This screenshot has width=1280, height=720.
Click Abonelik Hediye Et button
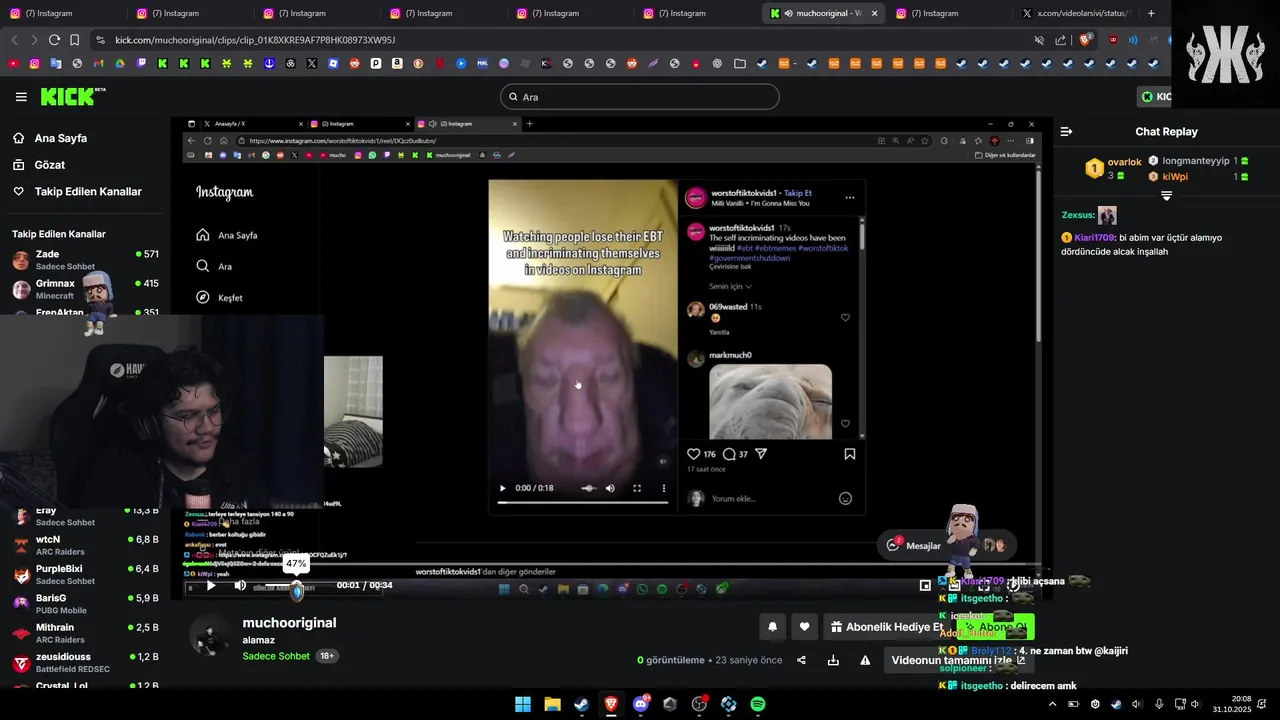pos(887,627)
